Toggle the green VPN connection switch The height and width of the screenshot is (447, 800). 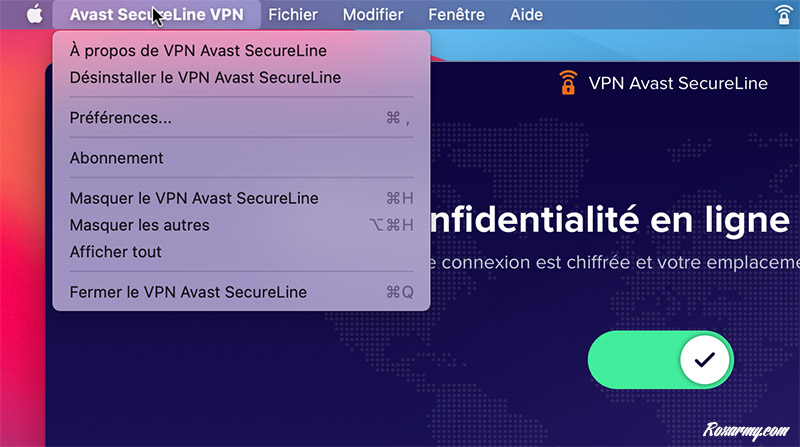(661, 360)
